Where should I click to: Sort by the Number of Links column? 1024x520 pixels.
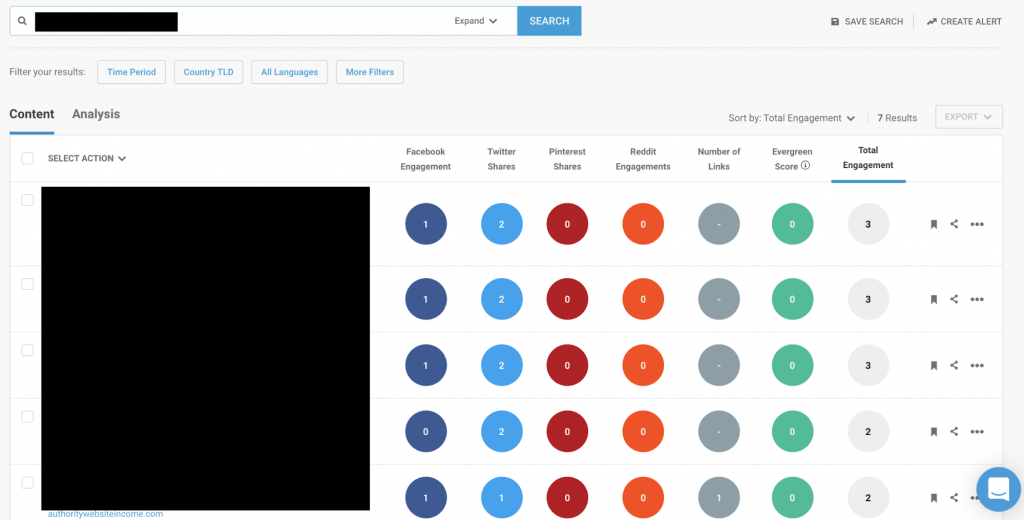click(x=719, y=159)
